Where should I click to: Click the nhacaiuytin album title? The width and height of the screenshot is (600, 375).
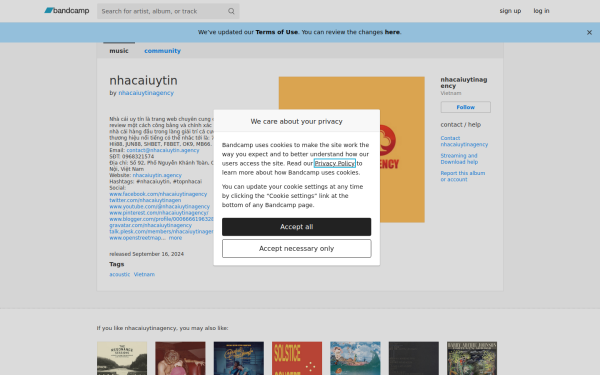(x=143, y=81)
